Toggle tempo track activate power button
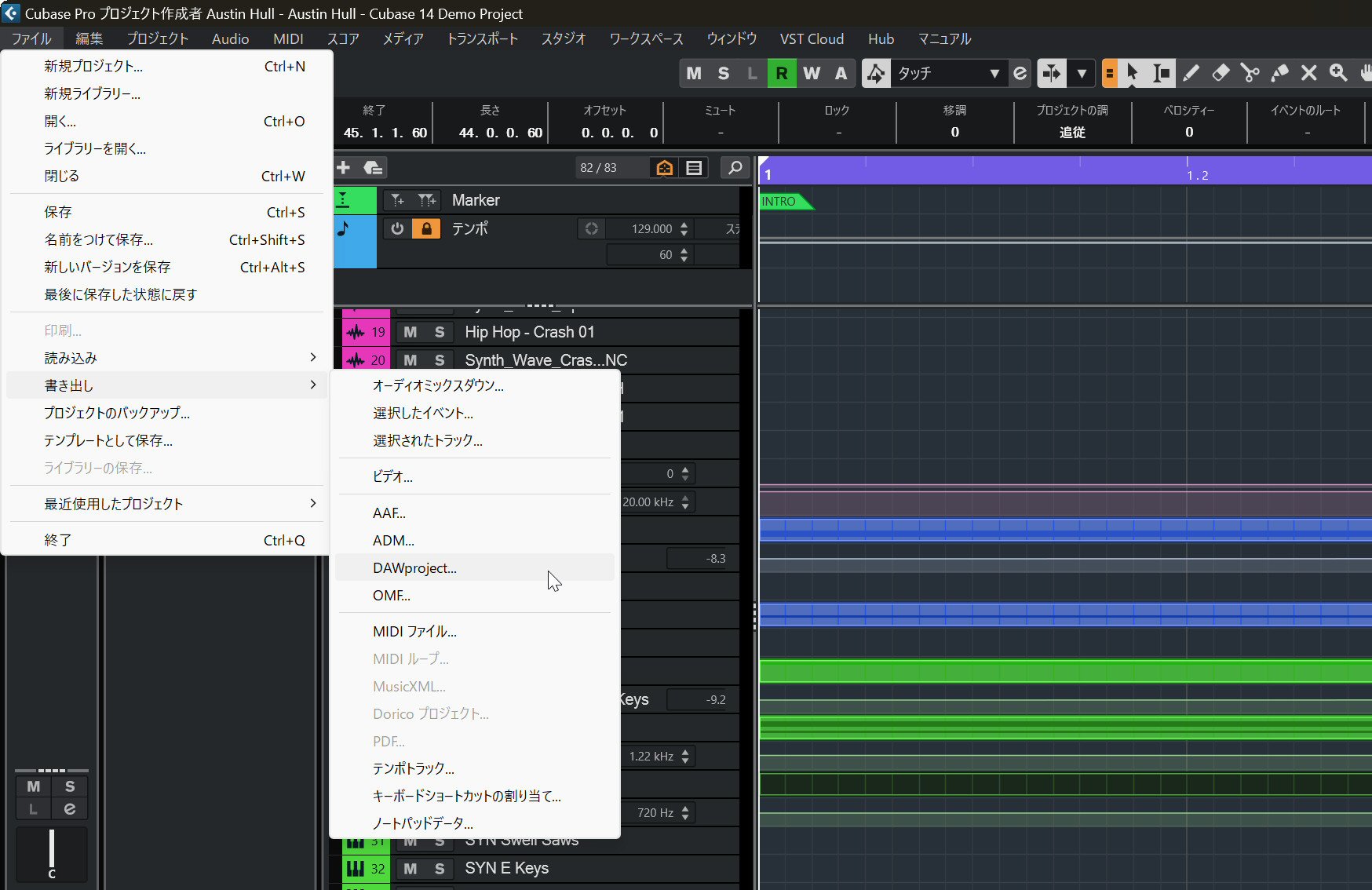Viewport: 1372px width, 890px height. [x=397, y=228]
